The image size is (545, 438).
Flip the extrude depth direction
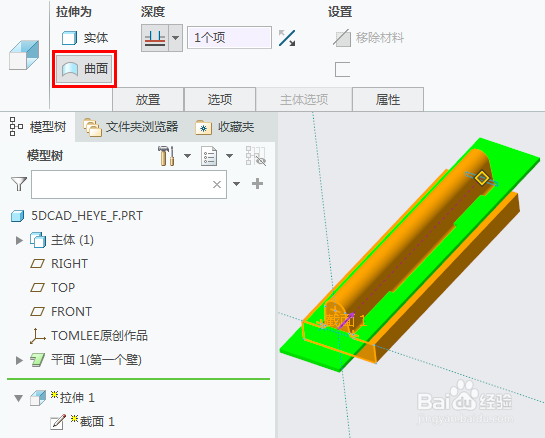[287, 38]
